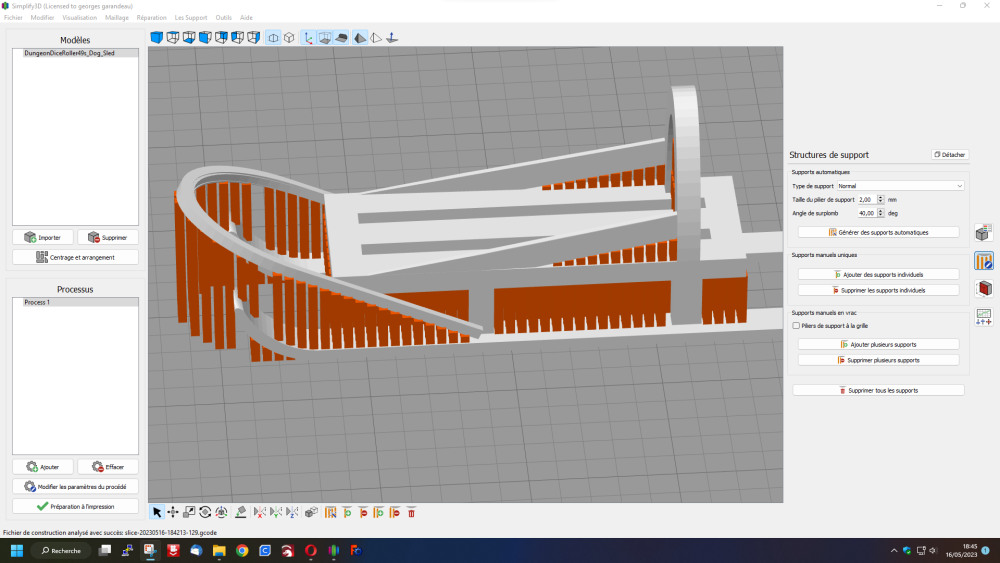The image size is (1000, 563).
Task: Click the red cube icon on right sidebar
Action: pyautogui.click(x=983, y=289)
